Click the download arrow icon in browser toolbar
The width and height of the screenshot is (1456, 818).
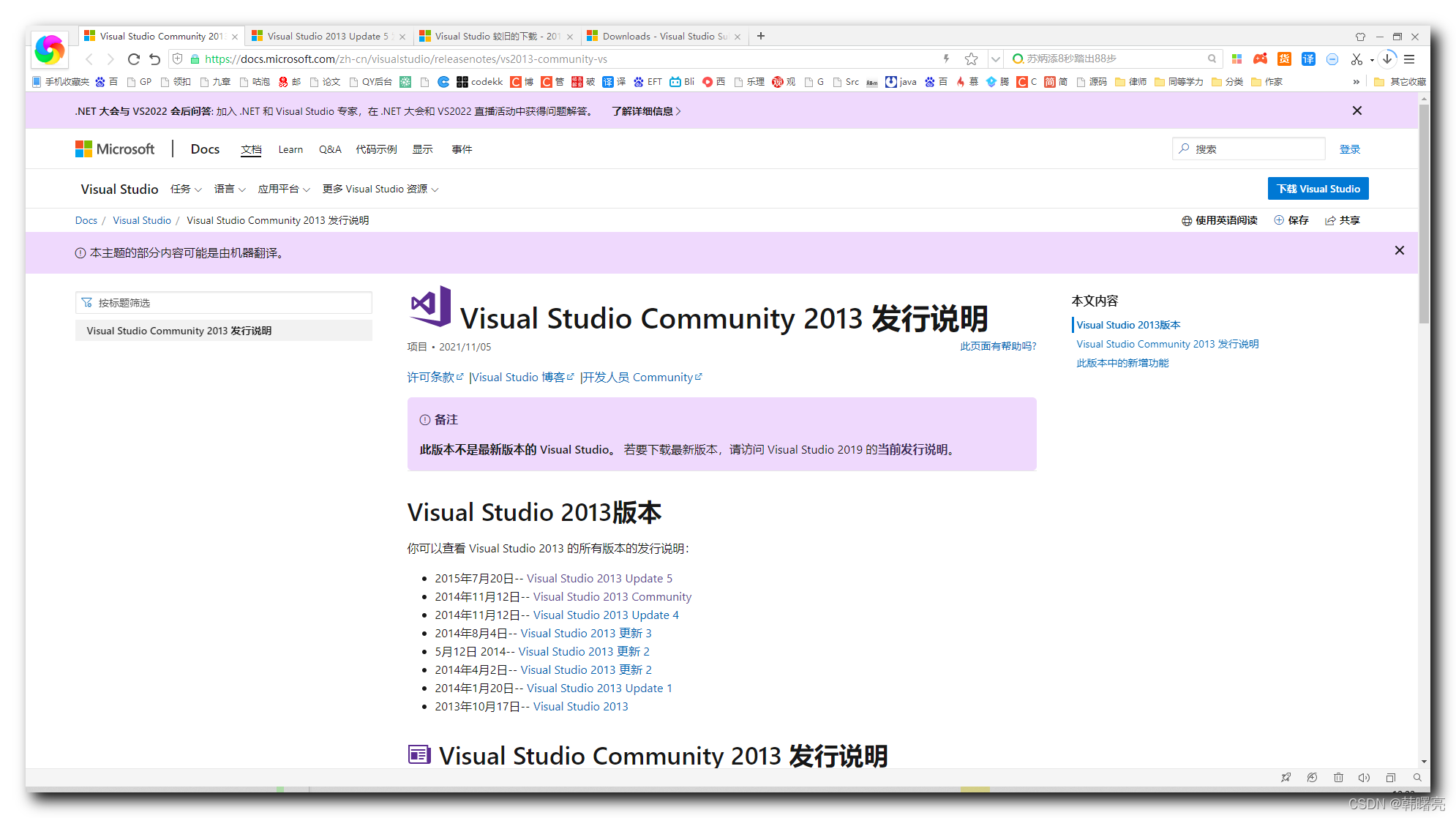(1387, 59)
